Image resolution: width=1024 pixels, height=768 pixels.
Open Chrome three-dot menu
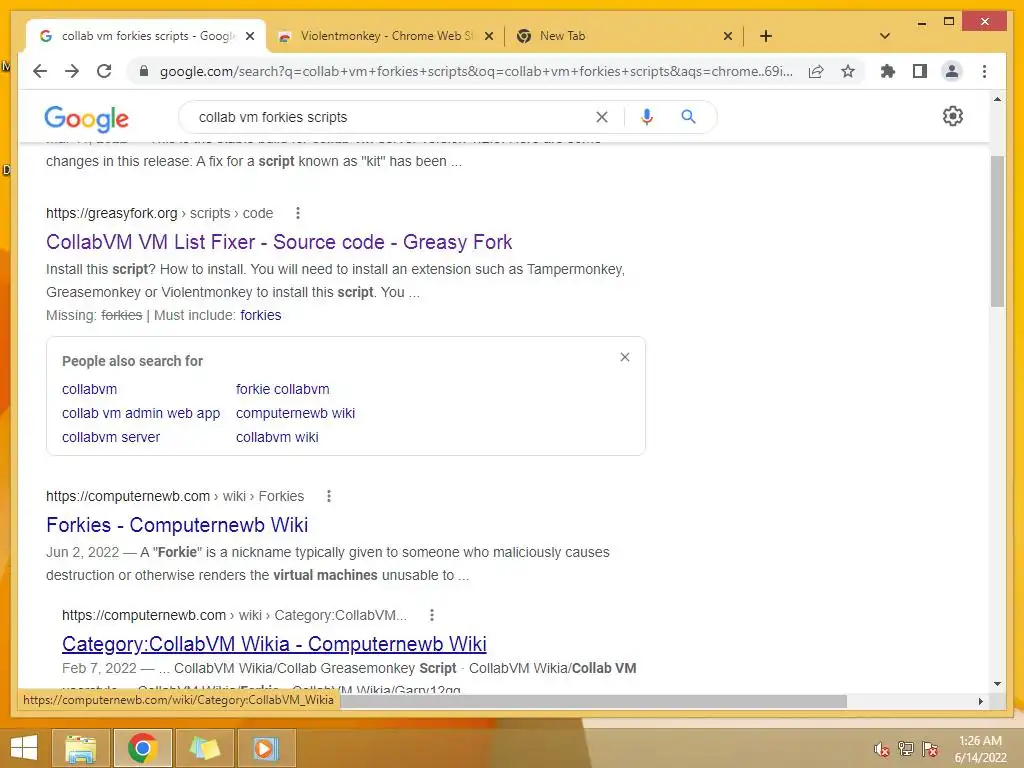[984, 71]
